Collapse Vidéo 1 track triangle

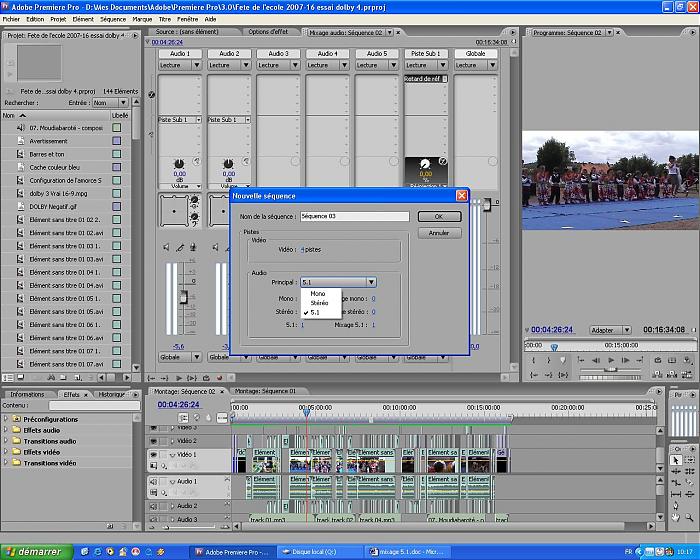172,455
